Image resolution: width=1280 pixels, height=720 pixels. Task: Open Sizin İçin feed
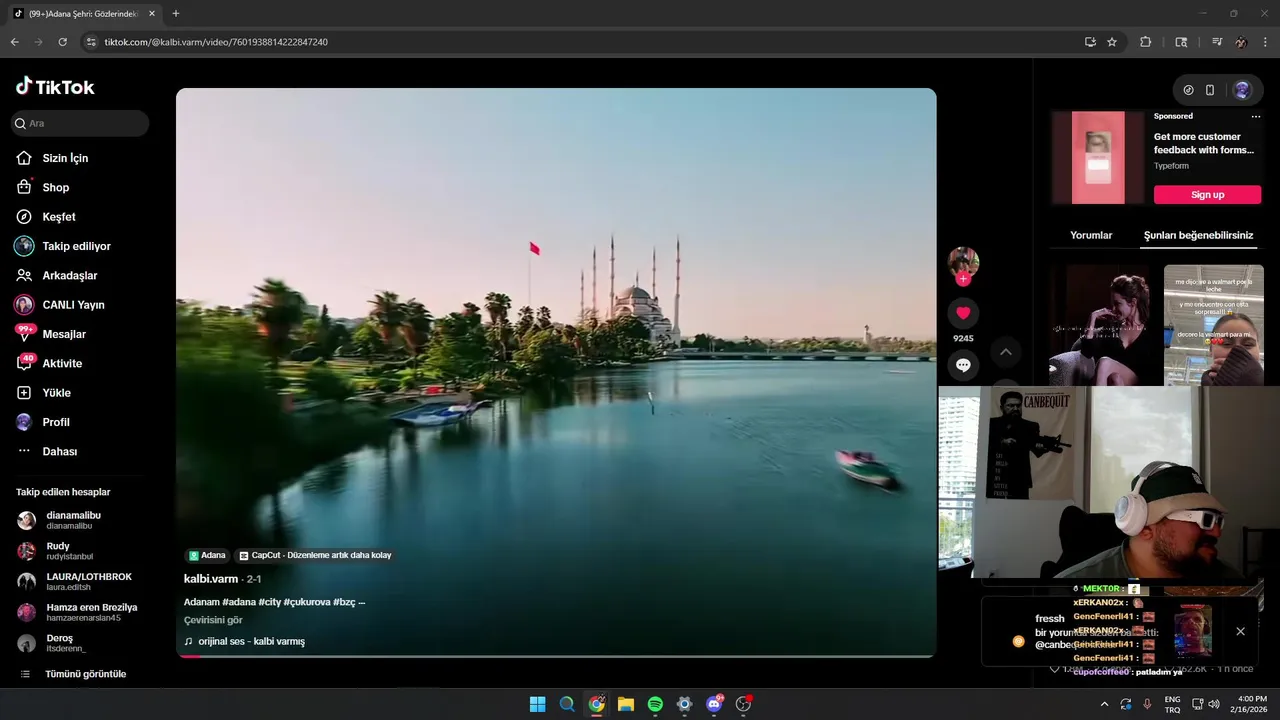65,158
